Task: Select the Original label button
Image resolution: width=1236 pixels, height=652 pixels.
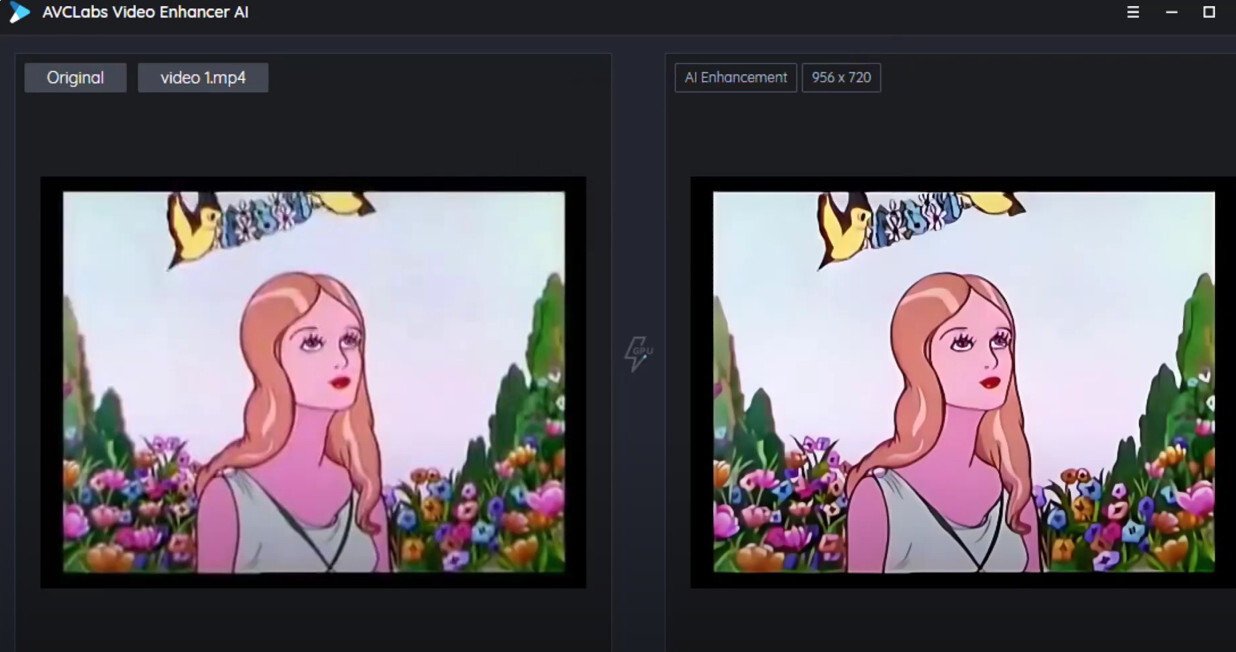Action: tap(75, 78)
